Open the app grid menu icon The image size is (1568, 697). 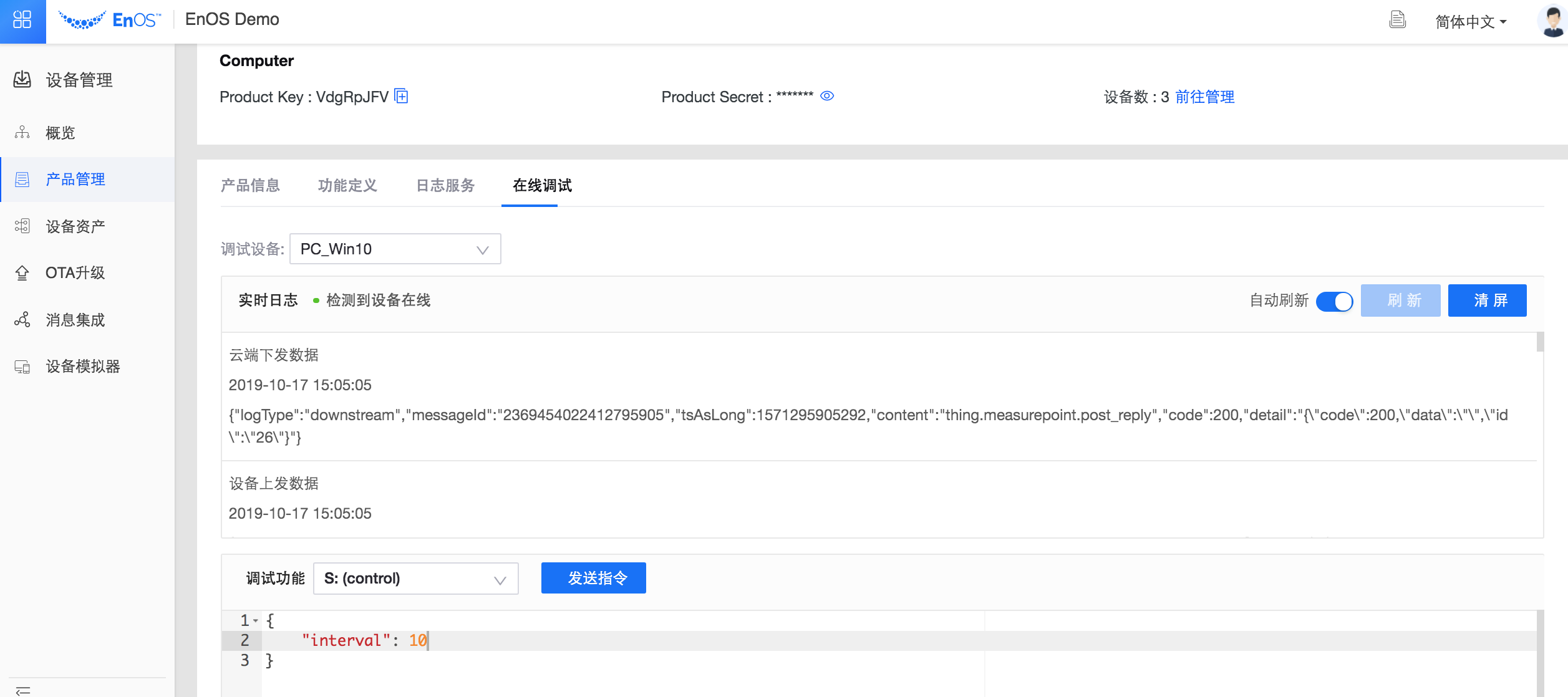(22, 21)
